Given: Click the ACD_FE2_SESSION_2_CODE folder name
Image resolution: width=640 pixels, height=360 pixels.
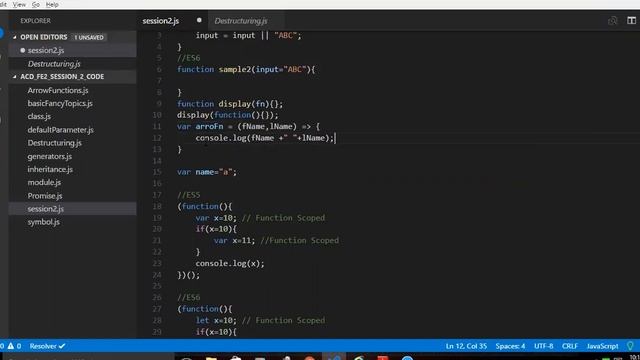Looking at the screenshot, I should tap(62, 77).
